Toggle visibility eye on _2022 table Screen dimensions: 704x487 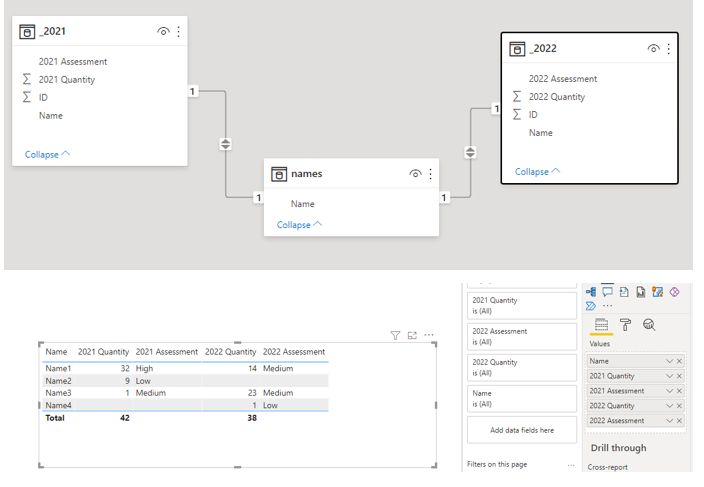(654, 48)
